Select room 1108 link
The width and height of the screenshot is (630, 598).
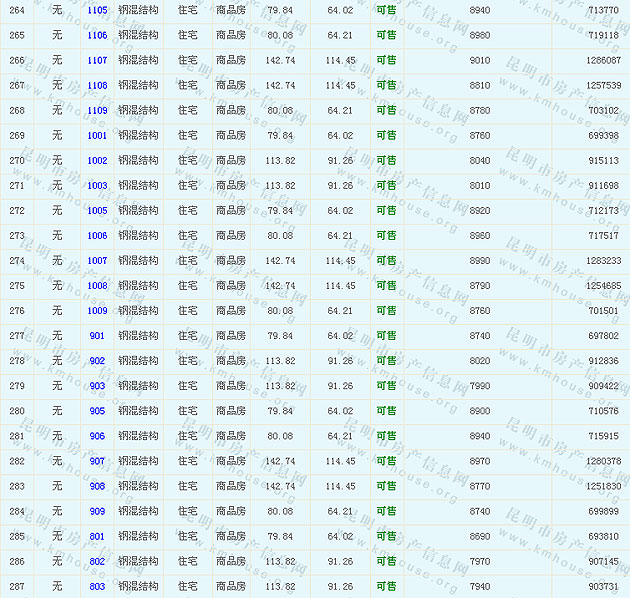point(97,85)
